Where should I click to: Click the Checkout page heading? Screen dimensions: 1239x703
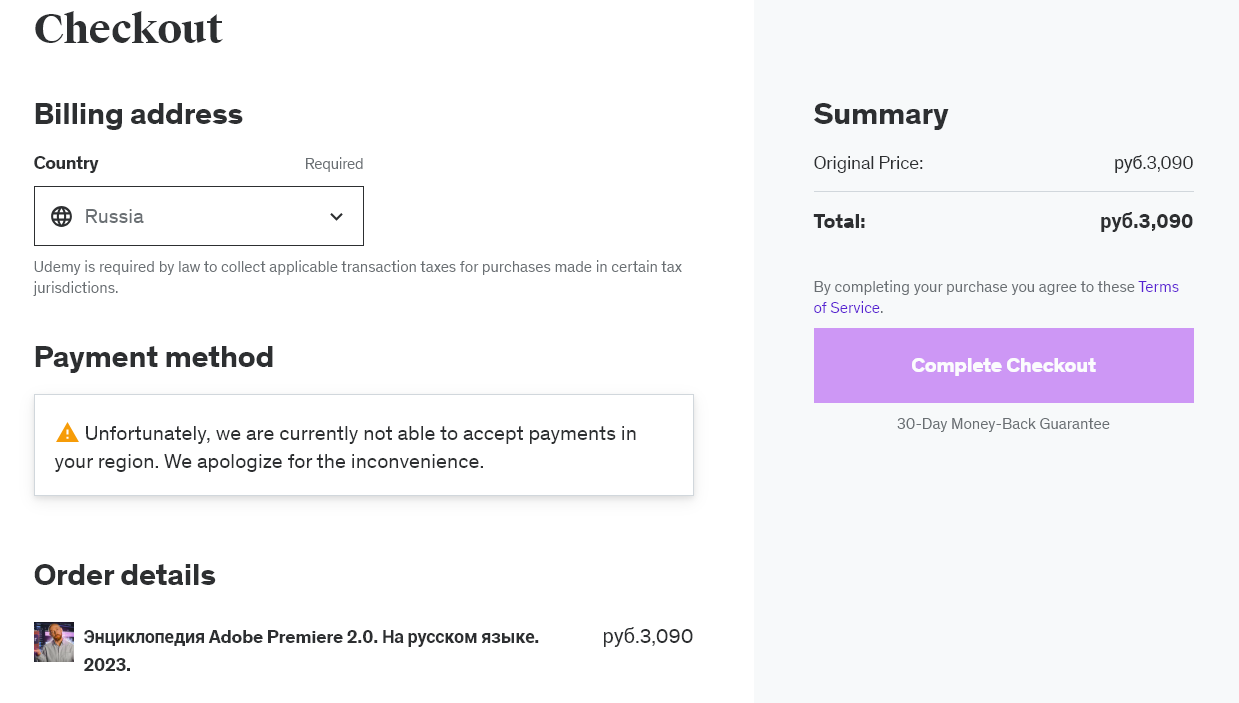click(128, 28)
